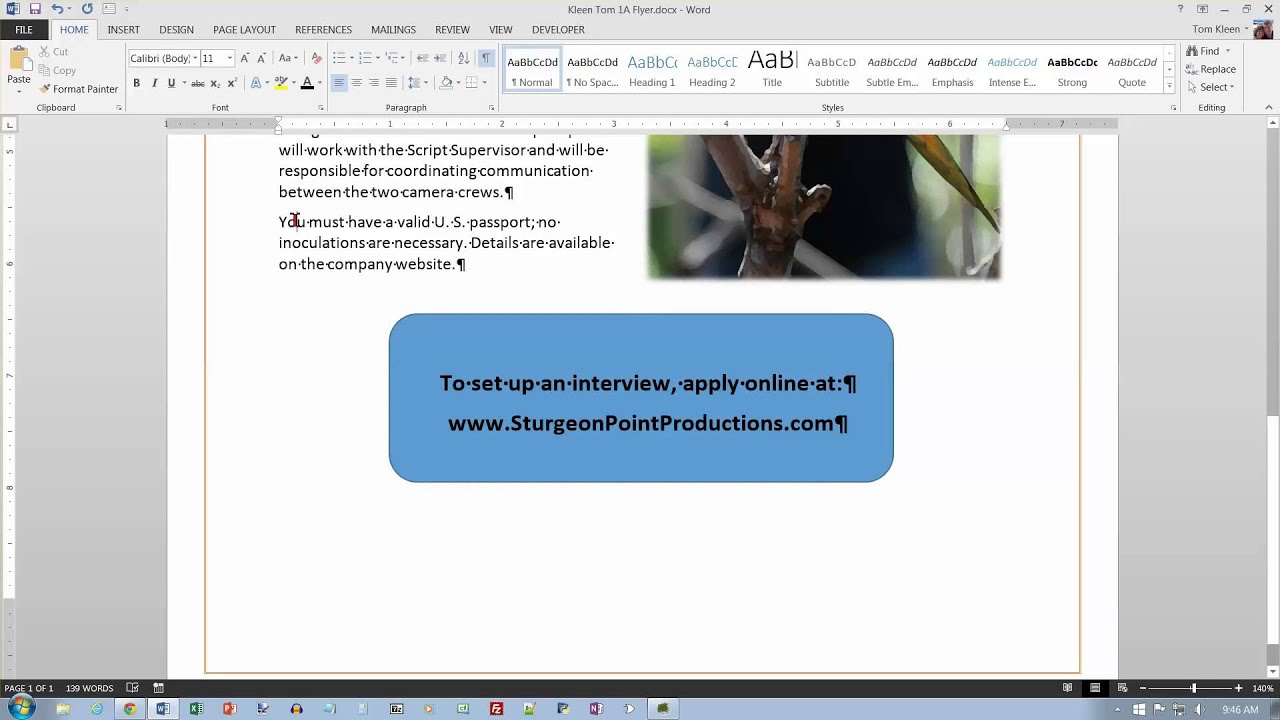Set right text alignment
Viewport: 1280px width, 720px height.
373,83
